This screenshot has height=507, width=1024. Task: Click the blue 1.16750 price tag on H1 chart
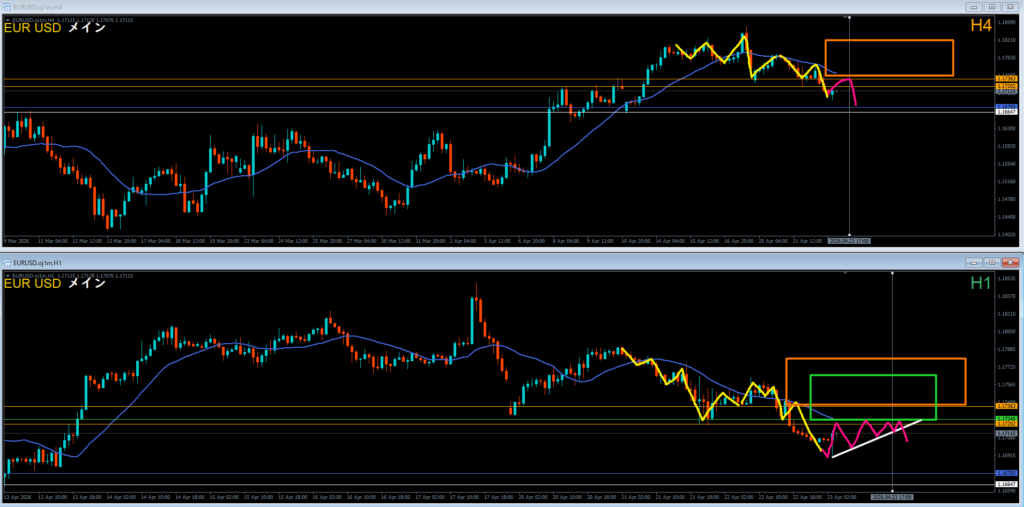(x=1006, y=473)
